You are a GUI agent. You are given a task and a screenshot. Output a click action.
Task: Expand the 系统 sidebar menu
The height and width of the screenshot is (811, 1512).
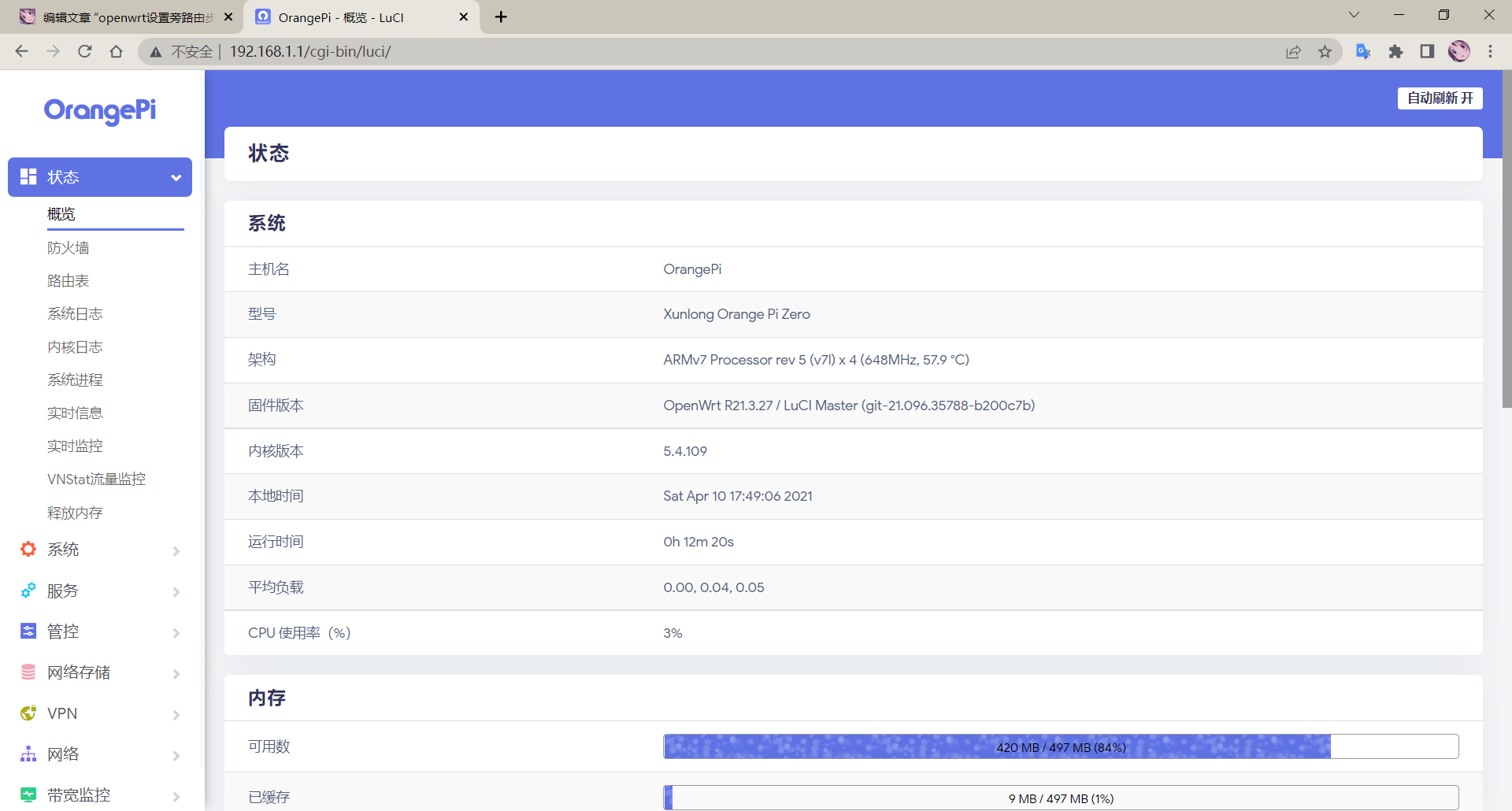(100, 550)
